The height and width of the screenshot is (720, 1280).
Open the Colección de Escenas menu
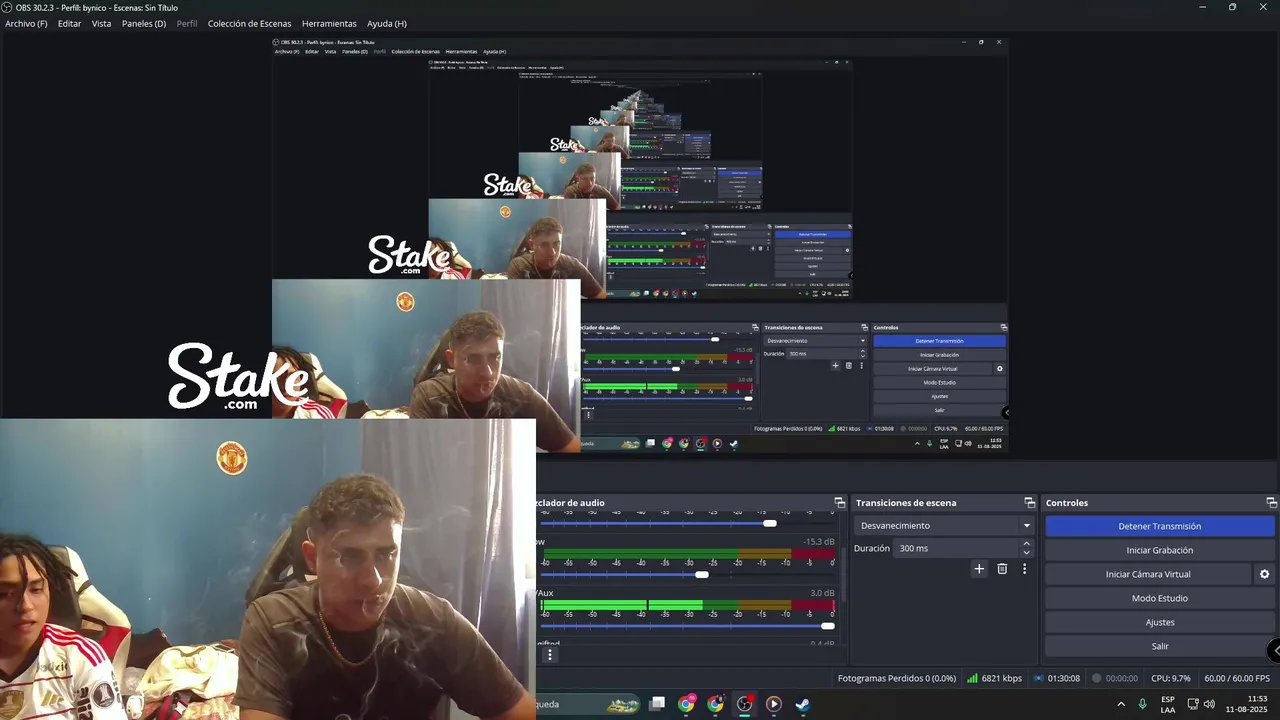(x=249, y=23)
